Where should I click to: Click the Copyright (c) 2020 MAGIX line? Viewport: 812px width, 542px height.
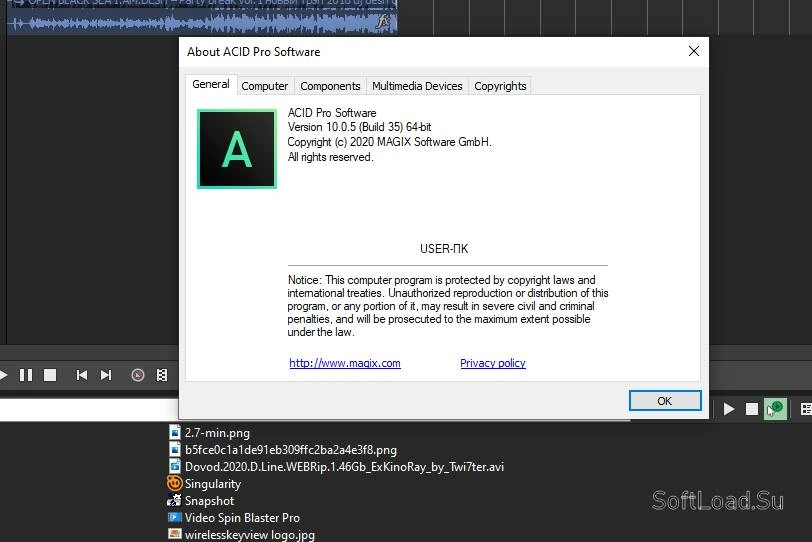pyautogui.click(x=389, y=142)
